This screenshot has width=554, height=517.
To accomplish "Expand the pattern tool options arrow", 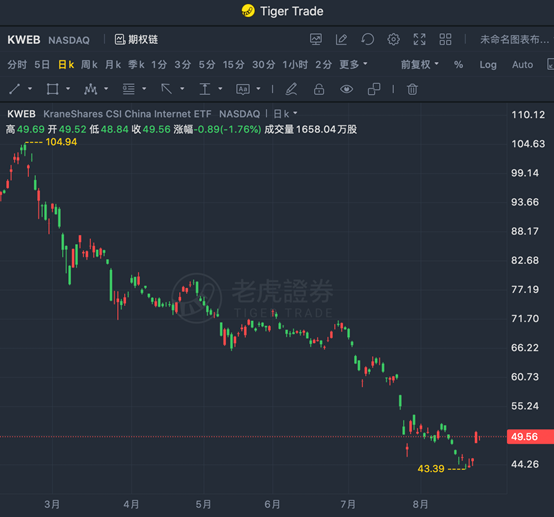I will click(x=106, y=89).
